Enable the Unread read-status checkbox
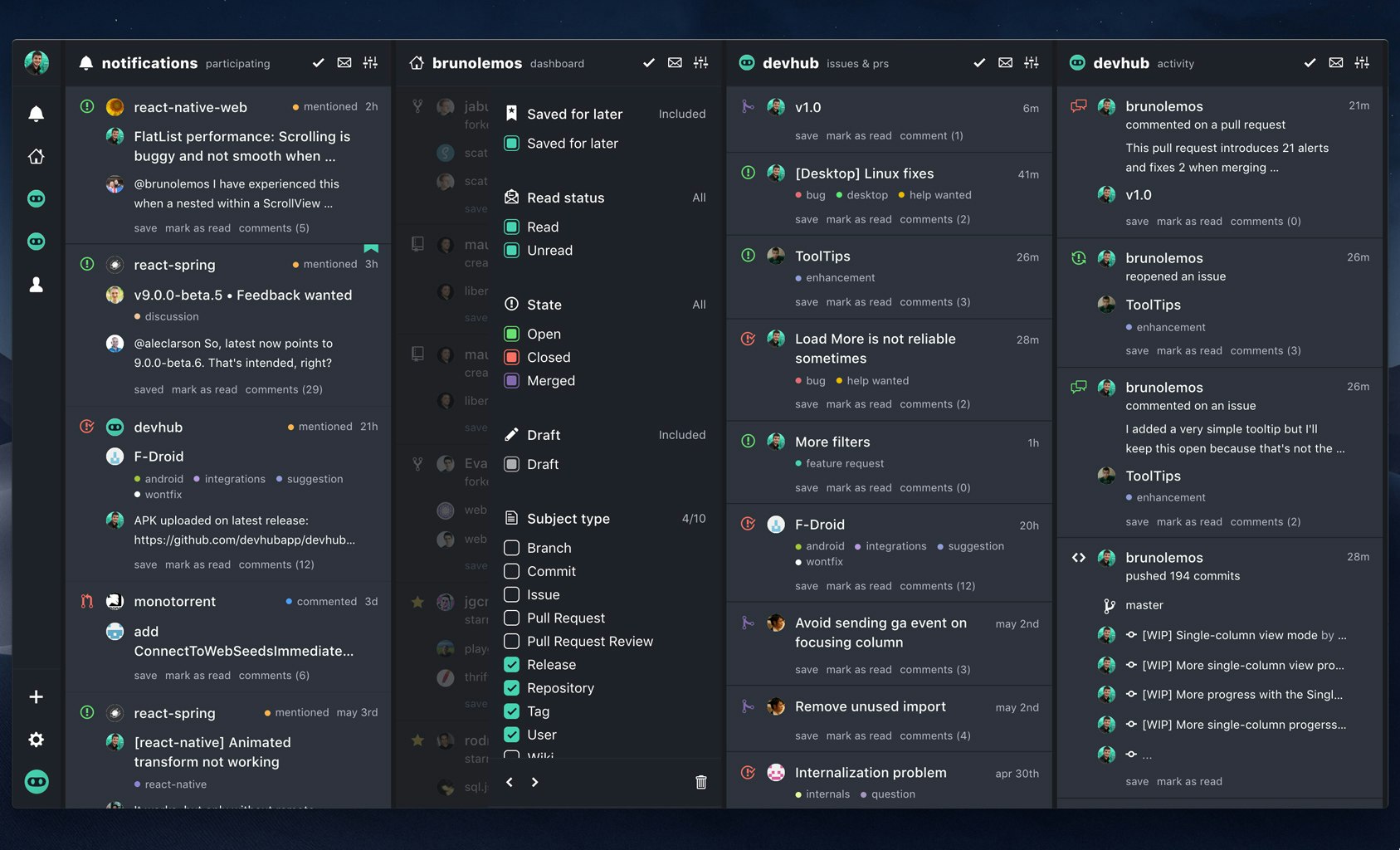The width and height of the screenshot is (1400, 850). pyautogui.click(x=511, y=250)
